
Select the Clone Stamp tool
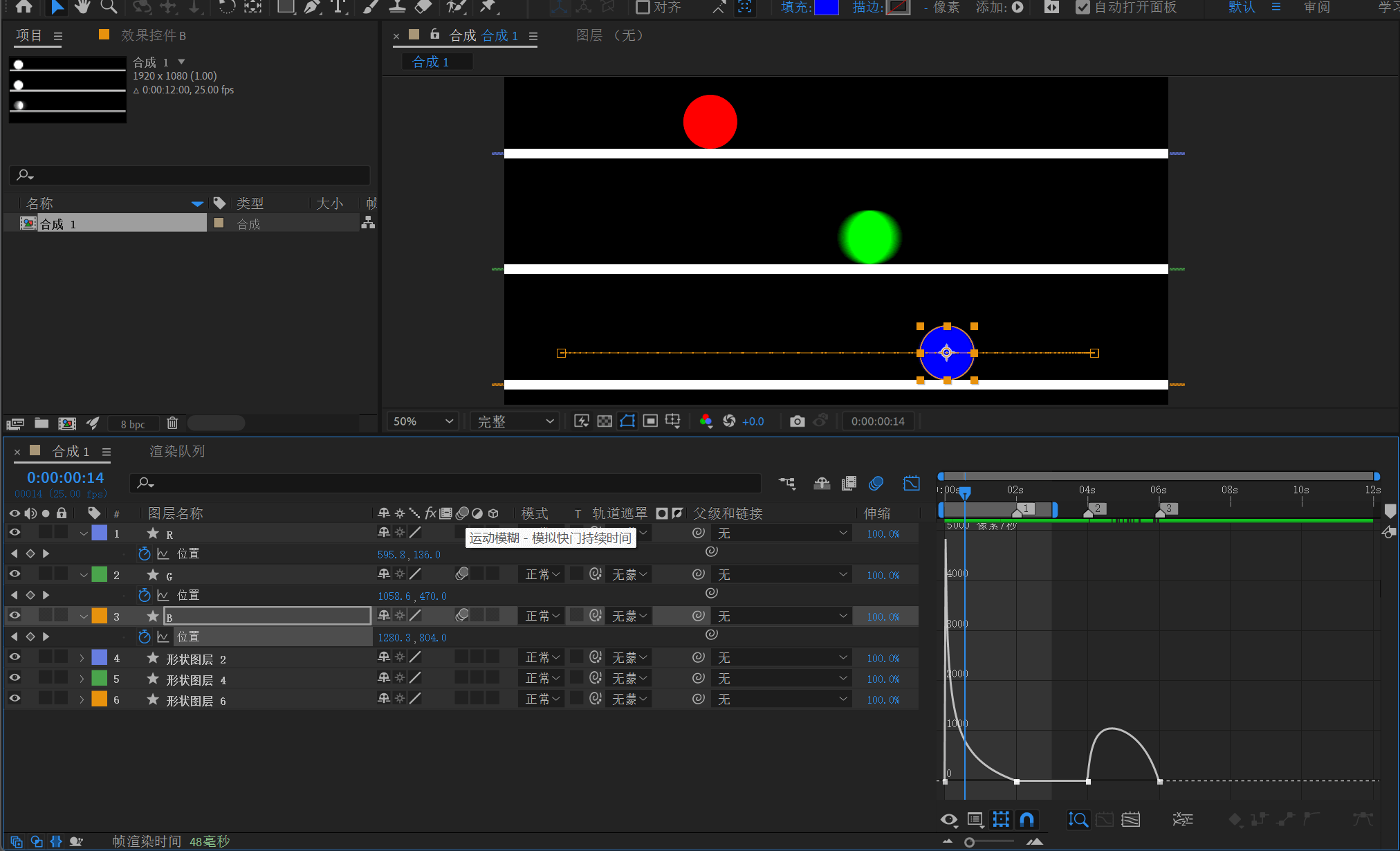coord(397,7)
